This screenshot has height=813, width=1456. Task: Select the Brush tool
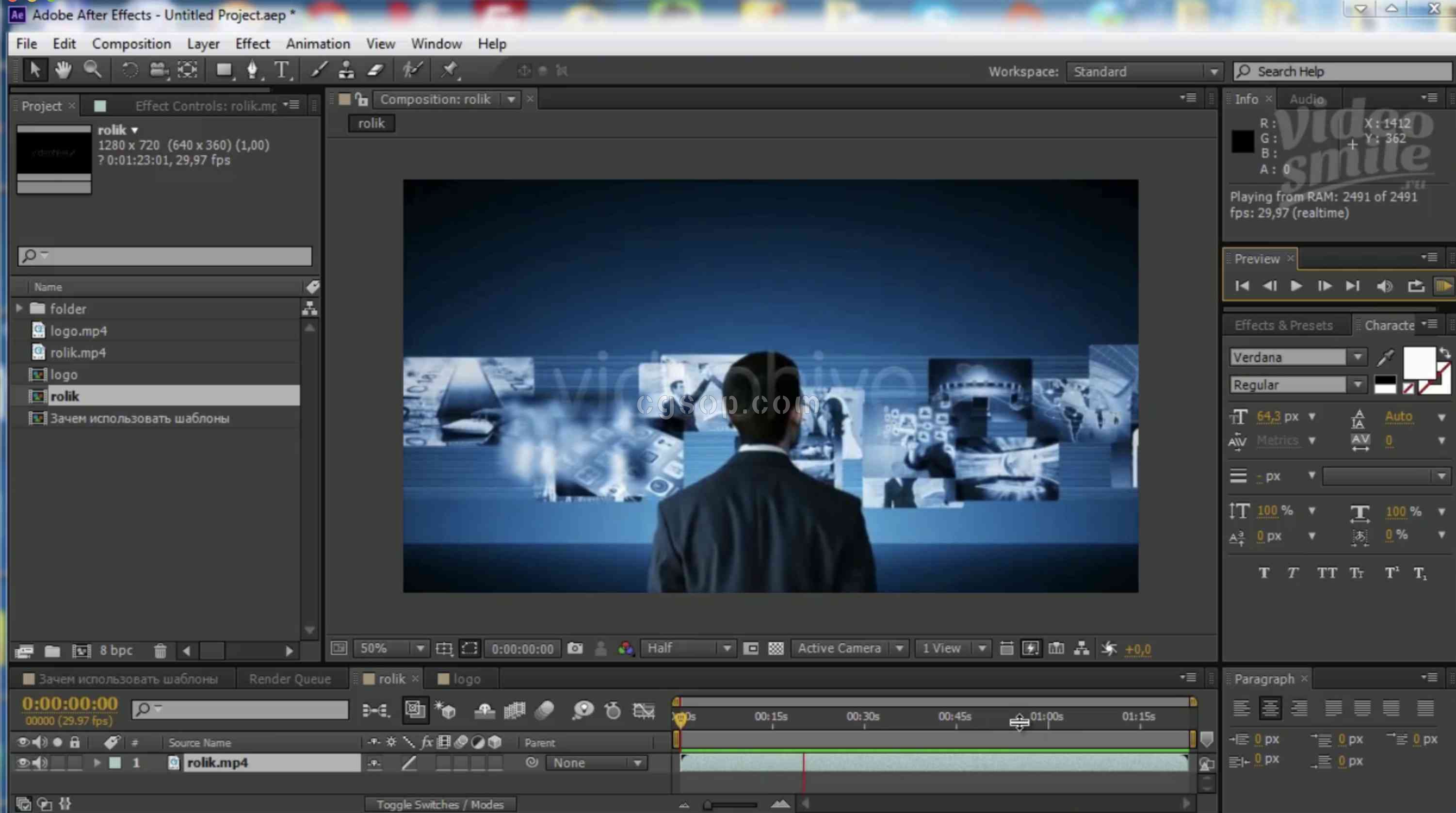pos(319,70)
